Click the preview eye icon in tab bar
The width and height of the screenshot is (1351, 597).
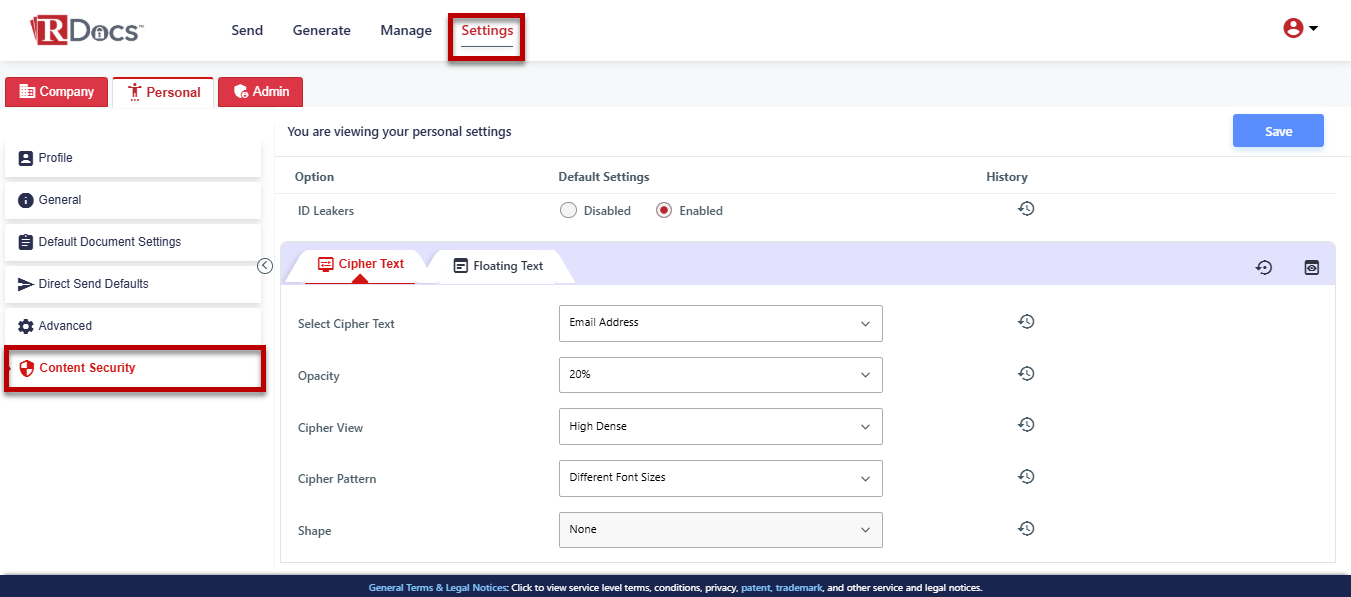[1311, 268]
